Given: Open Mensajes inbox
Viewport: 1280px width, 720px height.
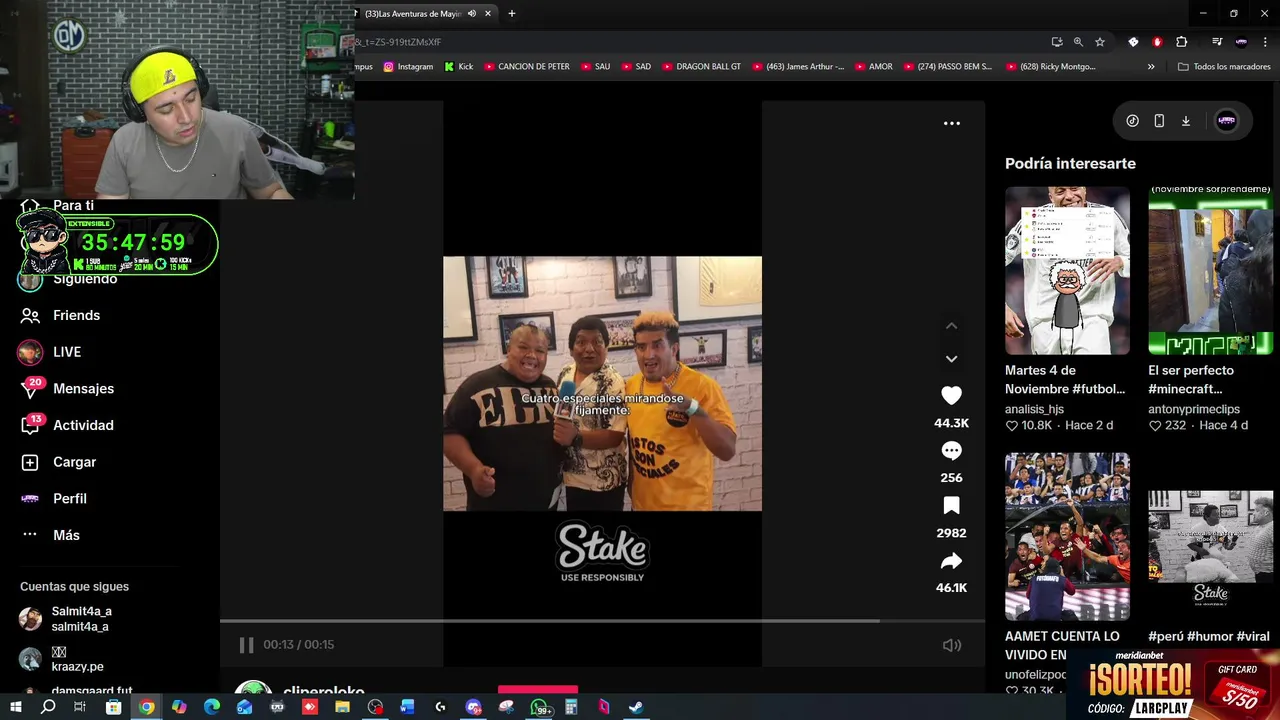Looking at the screenshot, I should point(68,388).
